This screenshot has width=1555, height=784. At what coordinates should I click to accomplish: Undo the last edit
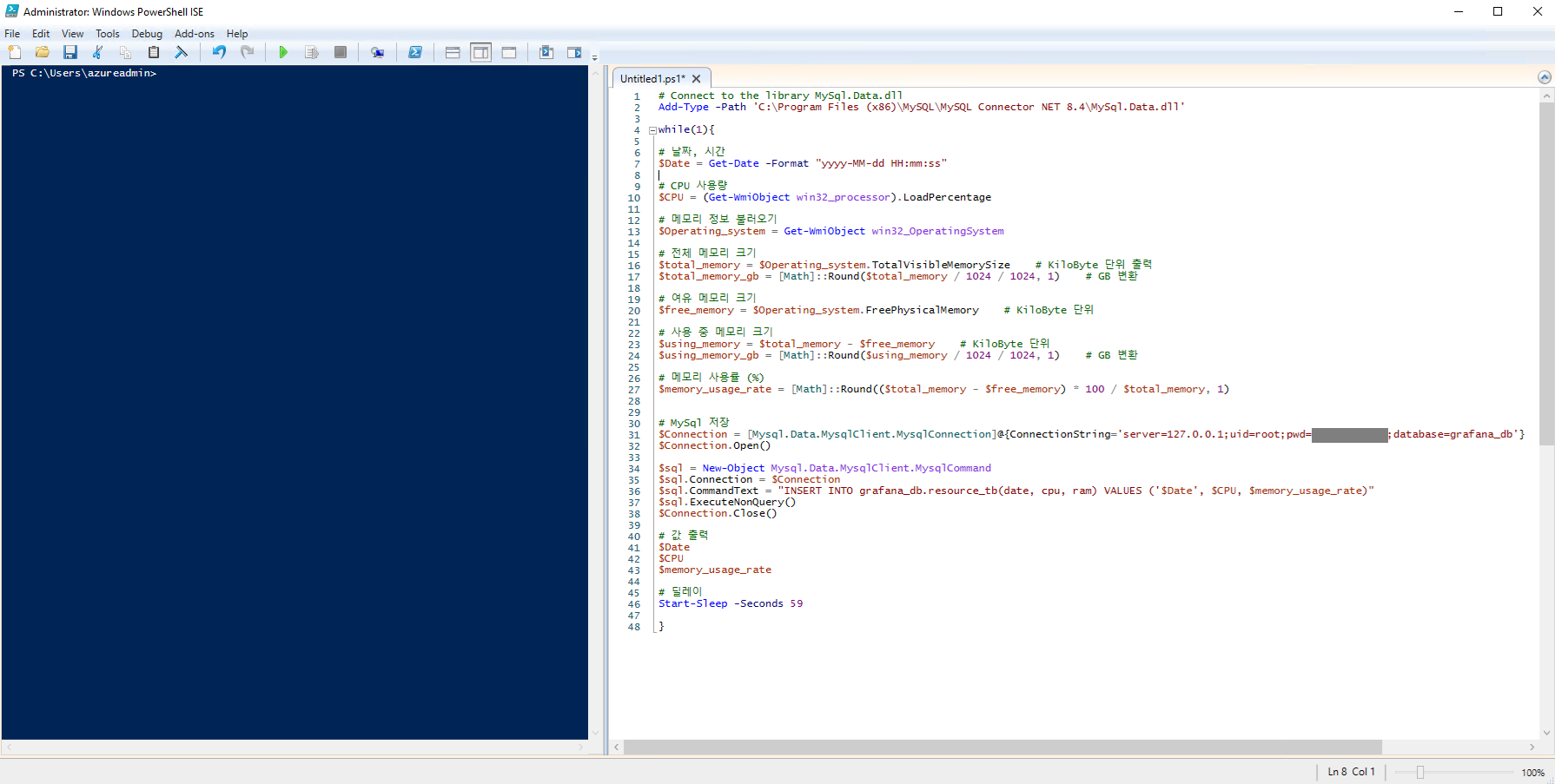pyautogui.click(x=219, y=53)
